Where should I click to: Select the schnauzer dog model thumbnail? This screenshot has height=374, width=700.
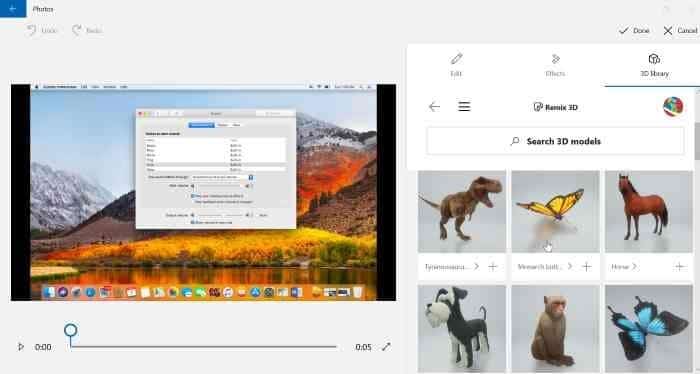coord(462,328)
